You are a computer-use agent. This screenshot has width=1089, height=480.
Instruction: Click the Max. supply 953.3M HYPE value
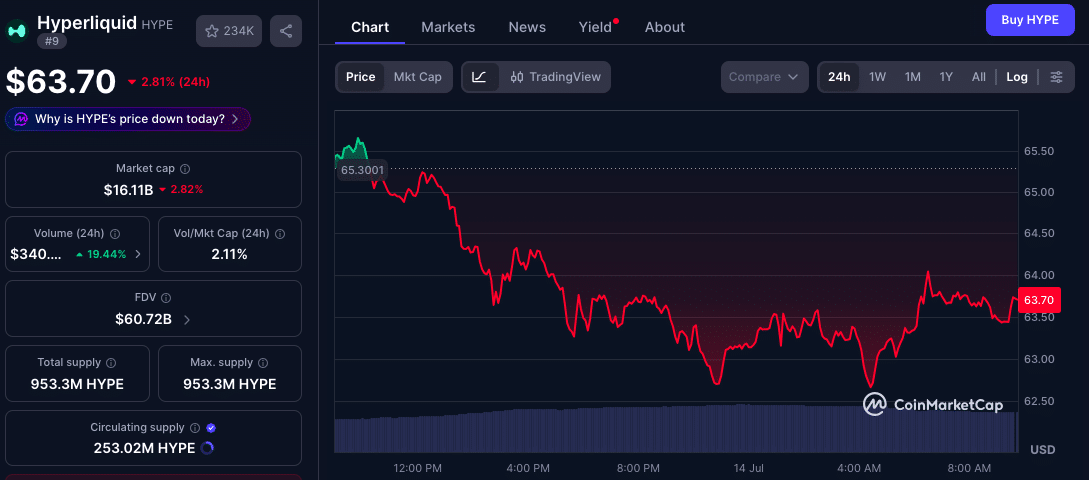pyautogui.click(x=230, y=384)
